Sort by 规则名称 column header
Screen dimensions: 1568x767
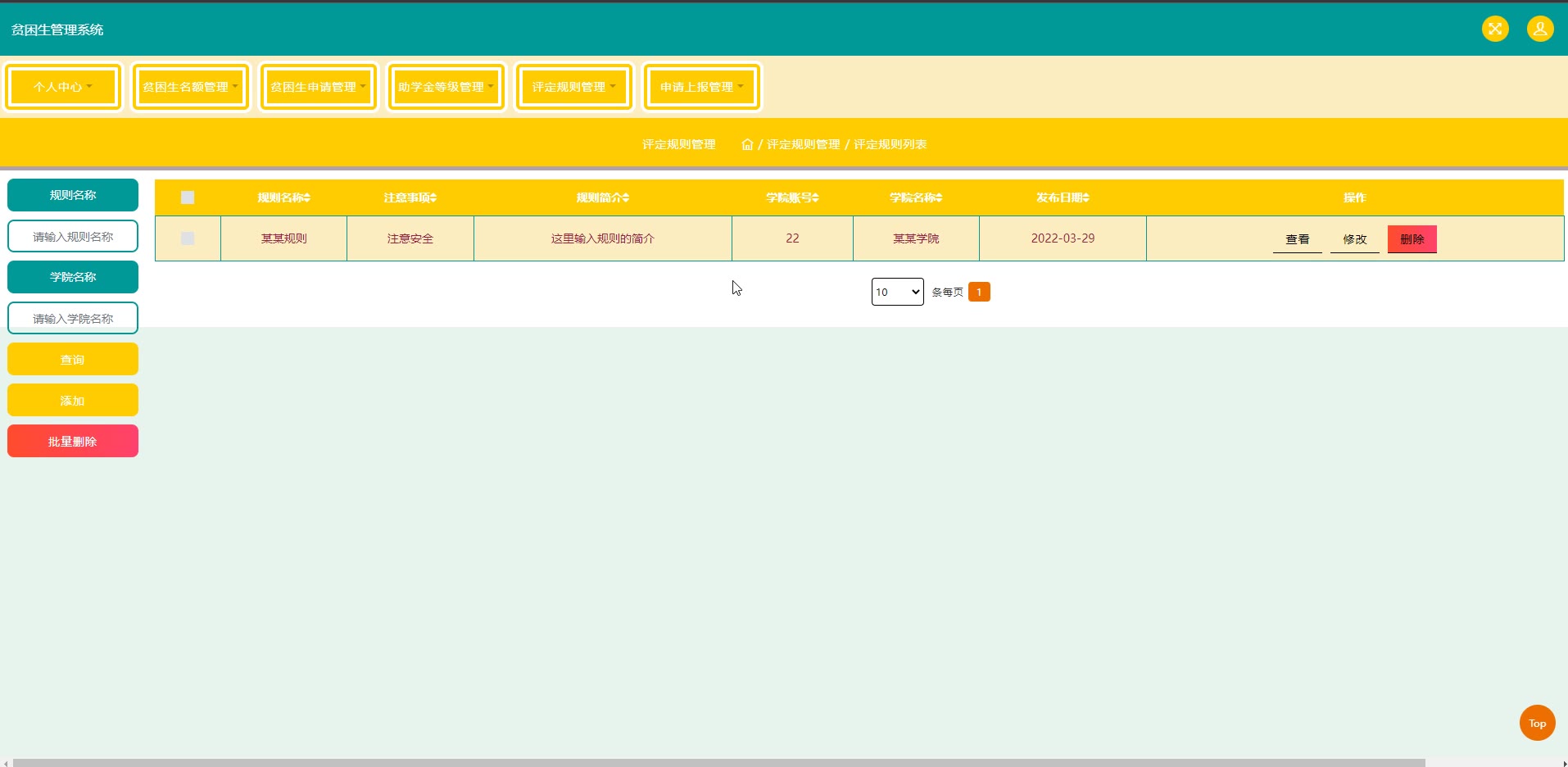283,197
